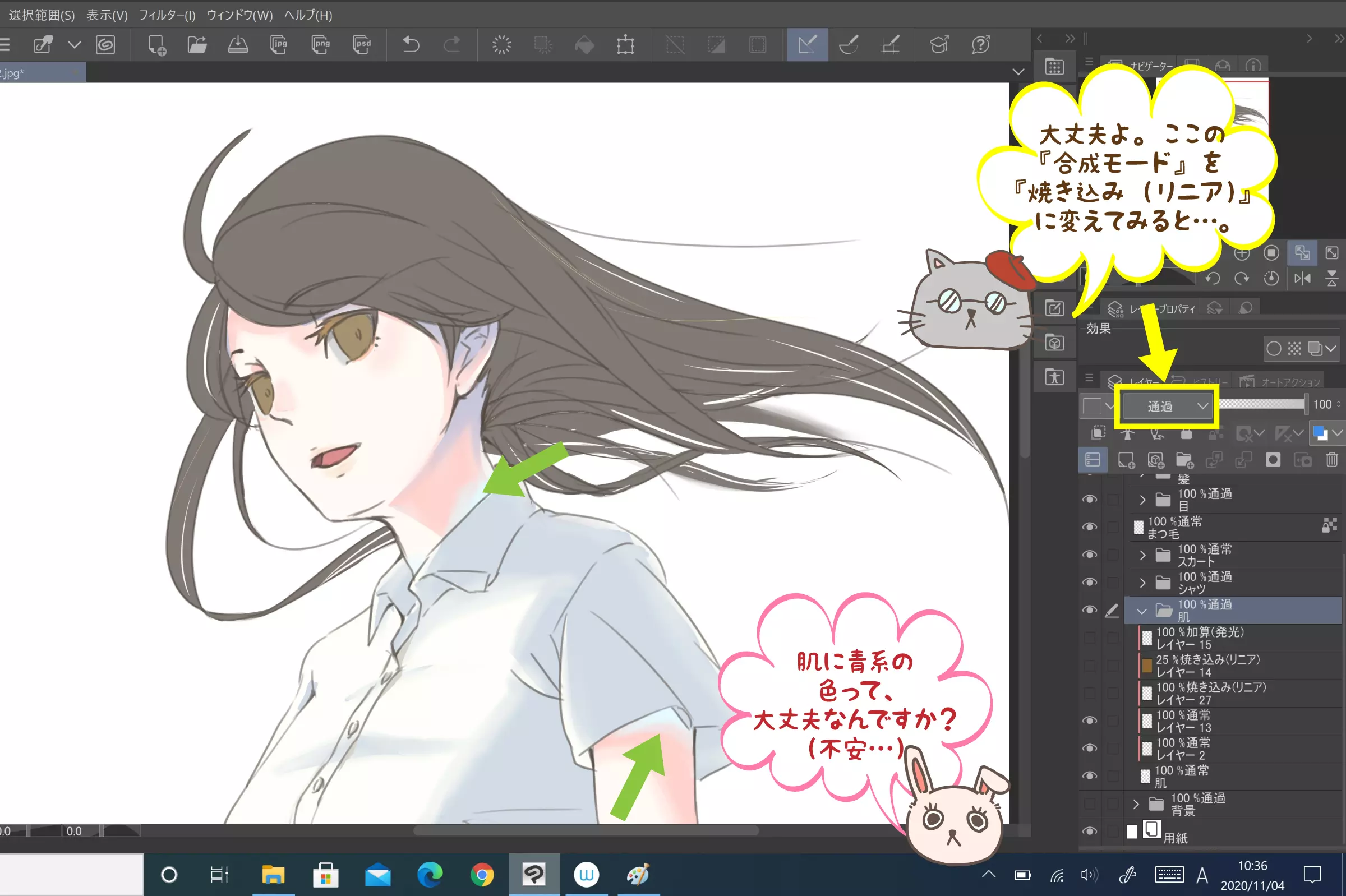This screenshot has height=896, width=1346.
Task: Open Microsoft Edge from the taskbar
Action: (x=430, y=875)
